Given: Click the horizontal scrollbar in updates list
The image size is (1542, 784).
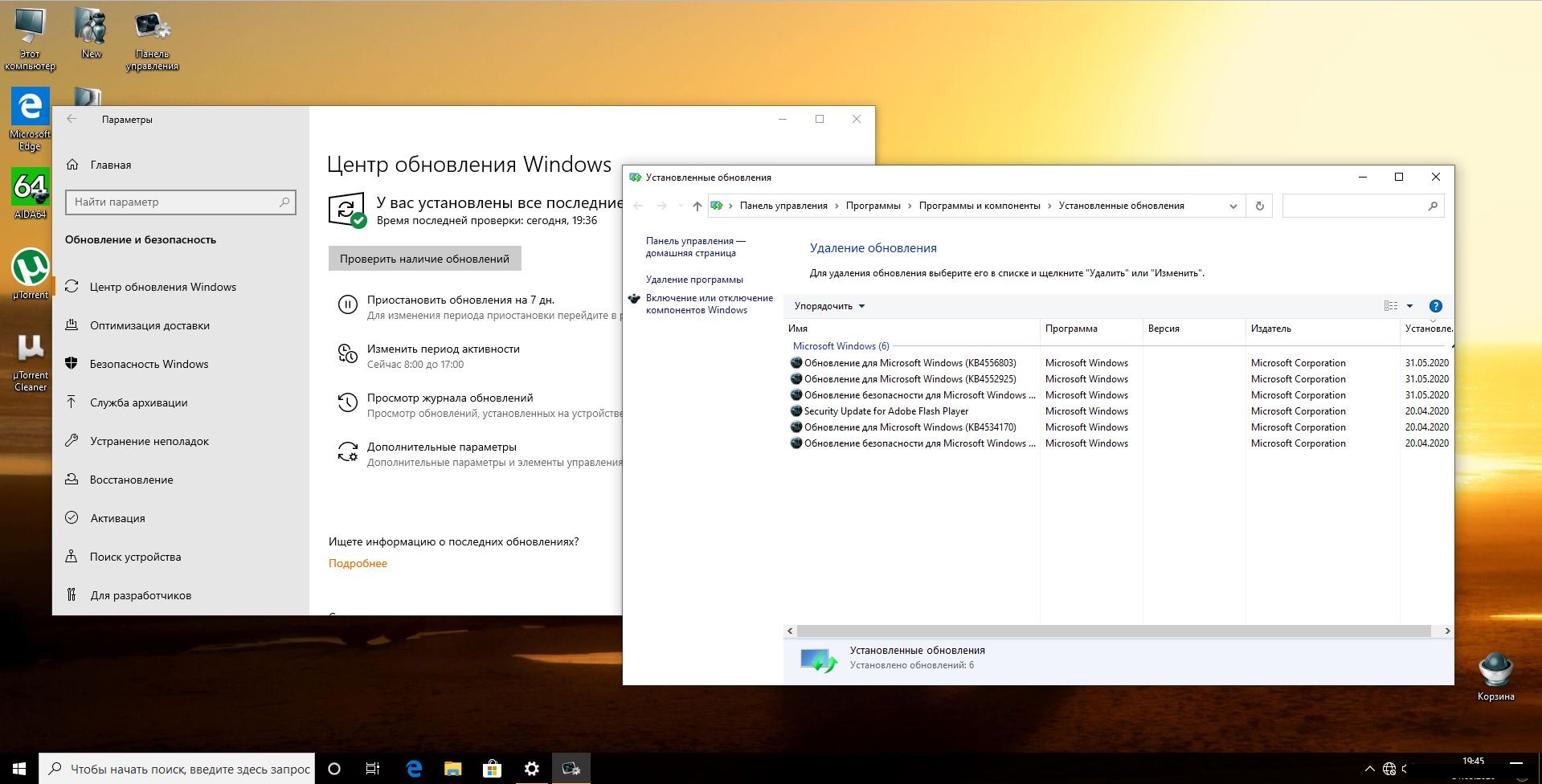Looking at the screenshot, I should (1114, 631).
